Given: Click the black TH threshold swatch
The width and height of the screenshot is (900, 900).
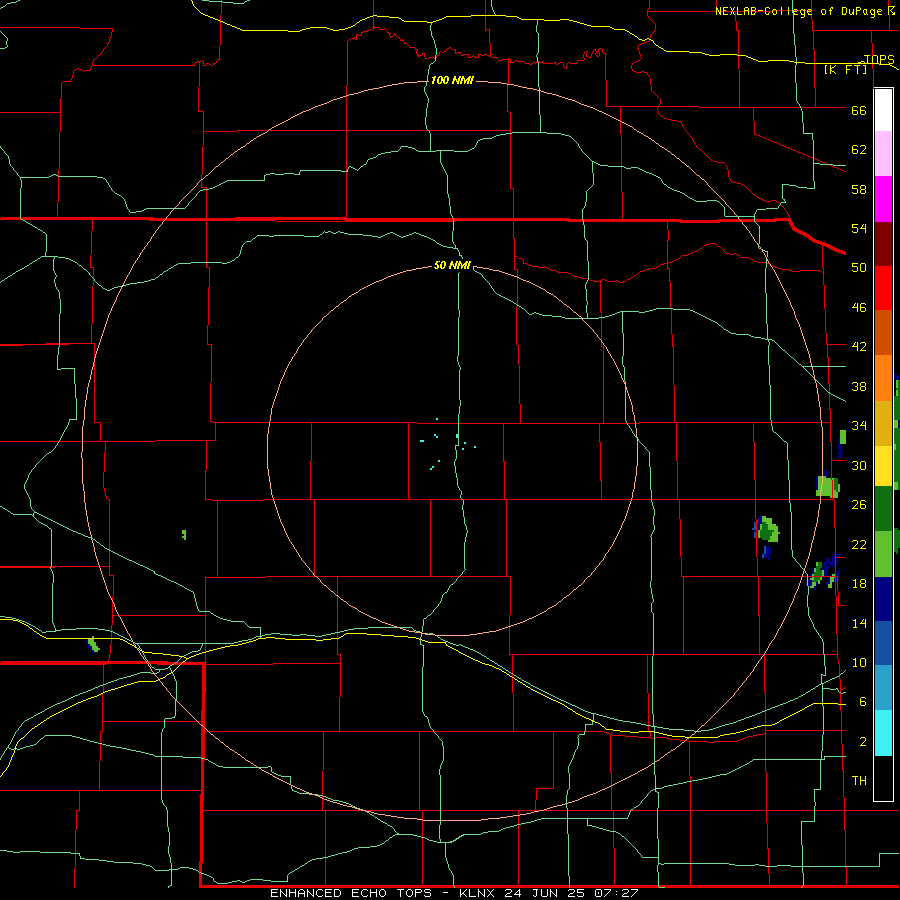Looking at the screenshot, I should pos(883,778).
